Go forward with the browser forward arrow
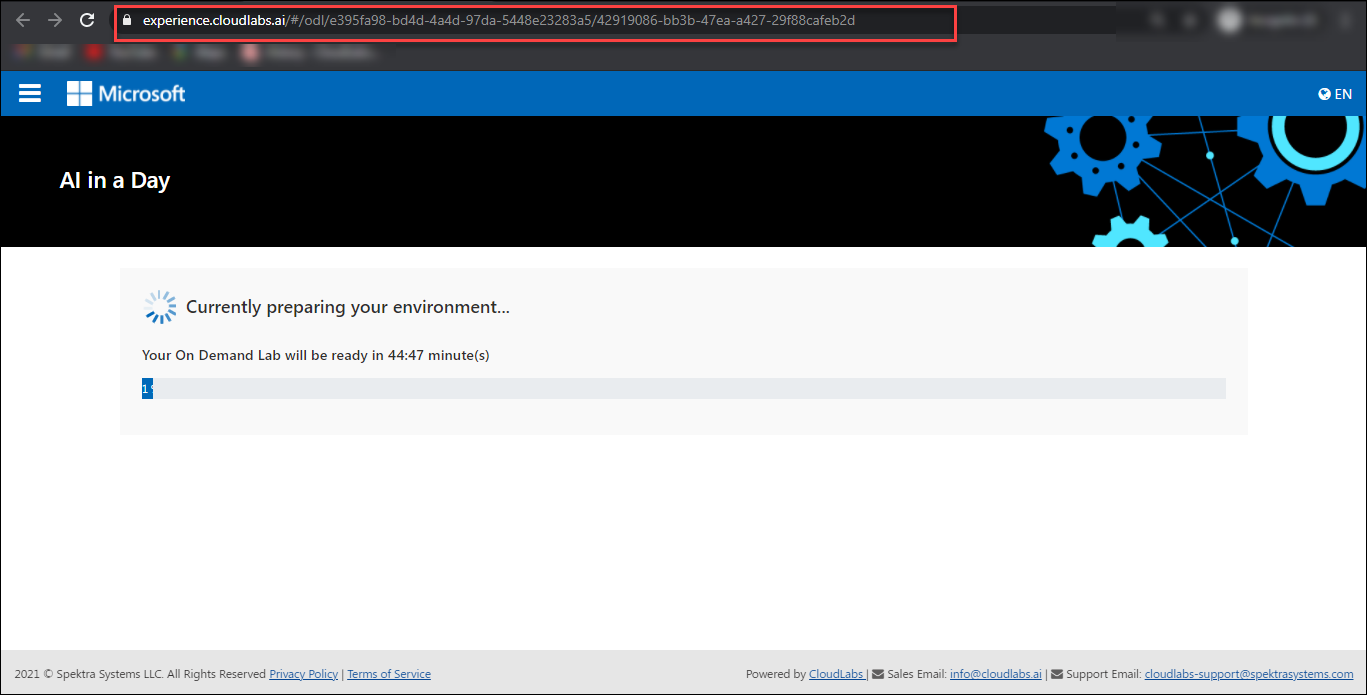 [x=55, y=20]
